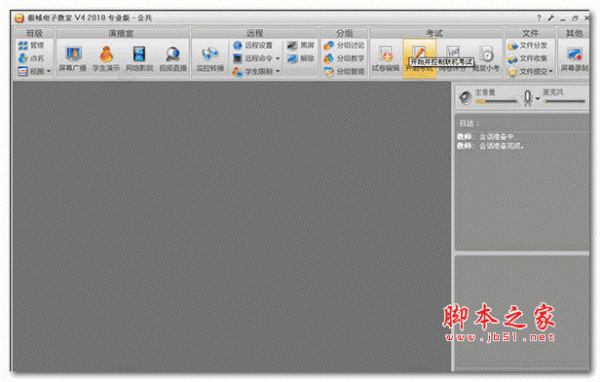Click the speaker 主音量 icon
This screenshot has width=600, height=382.
[465, 98]
